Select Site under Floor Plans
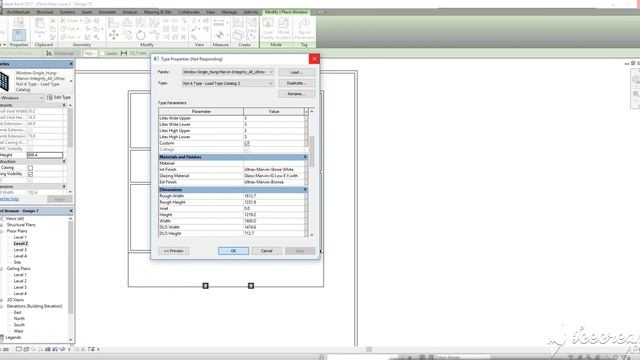 pyautogui.click(x=17, y=262)
